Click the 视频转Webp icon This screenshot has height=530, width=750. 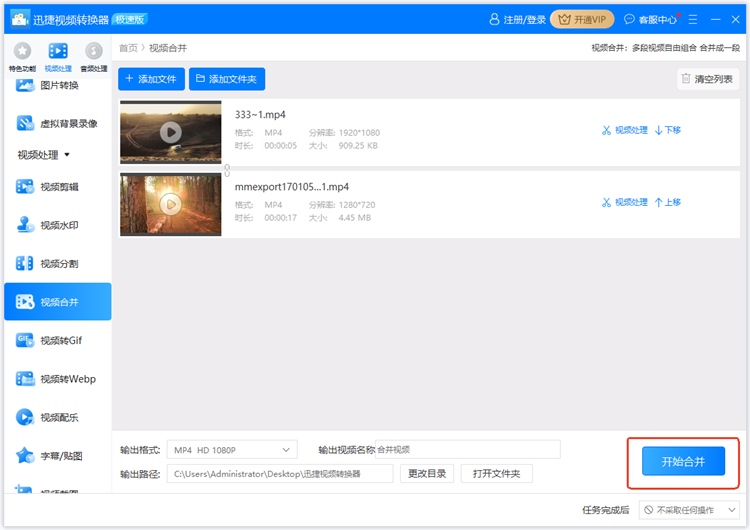[x=25, y=379]
